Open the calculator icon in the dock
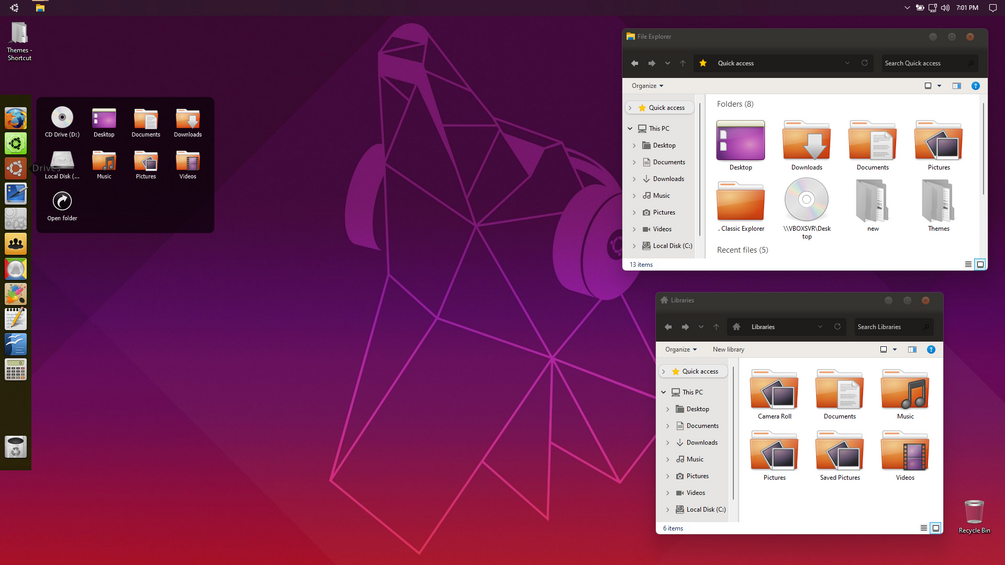 click(x=15, y=370)
